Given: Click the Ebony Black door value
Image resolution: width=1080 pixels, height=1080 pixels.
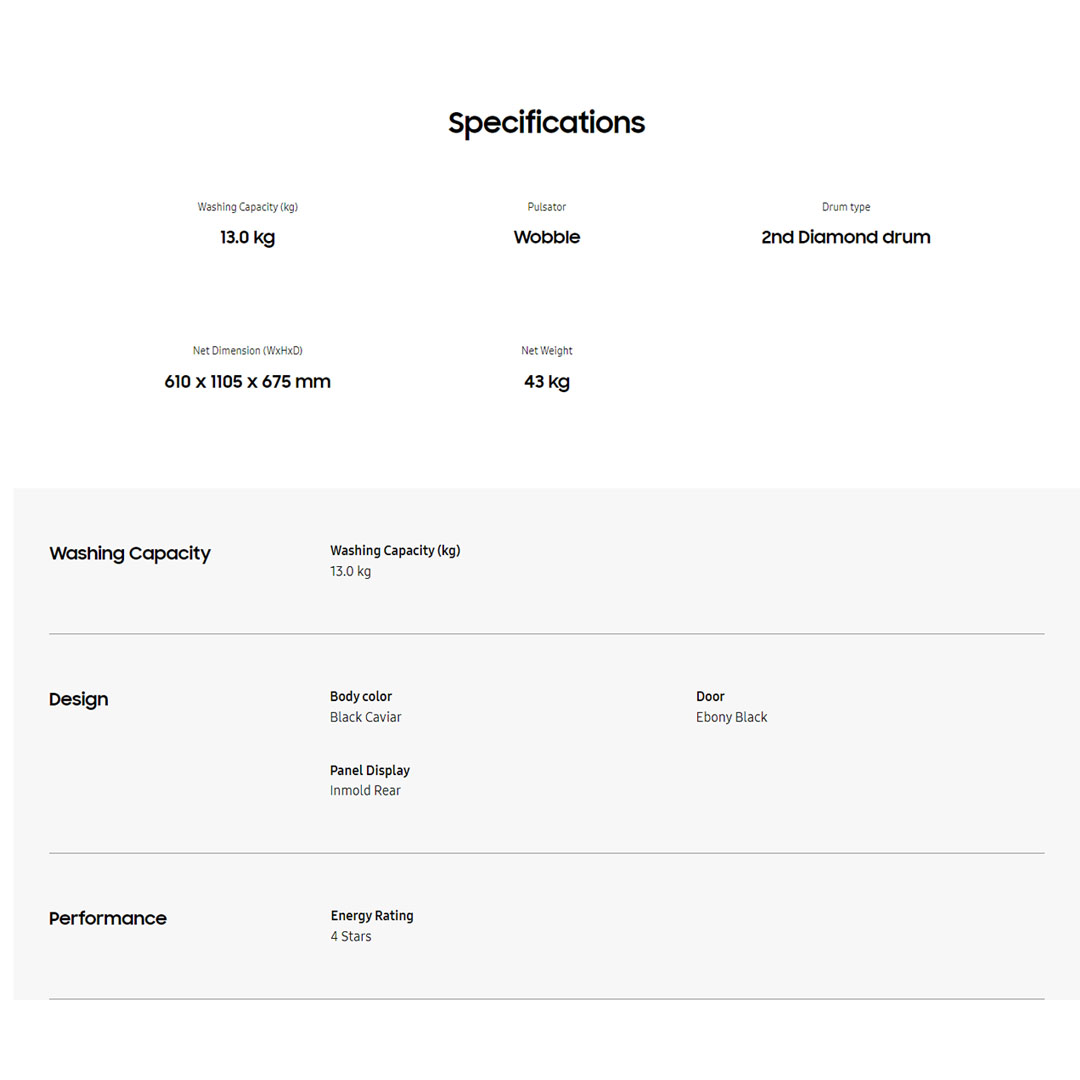Looking at the screenshot, I should pos(731,718).
